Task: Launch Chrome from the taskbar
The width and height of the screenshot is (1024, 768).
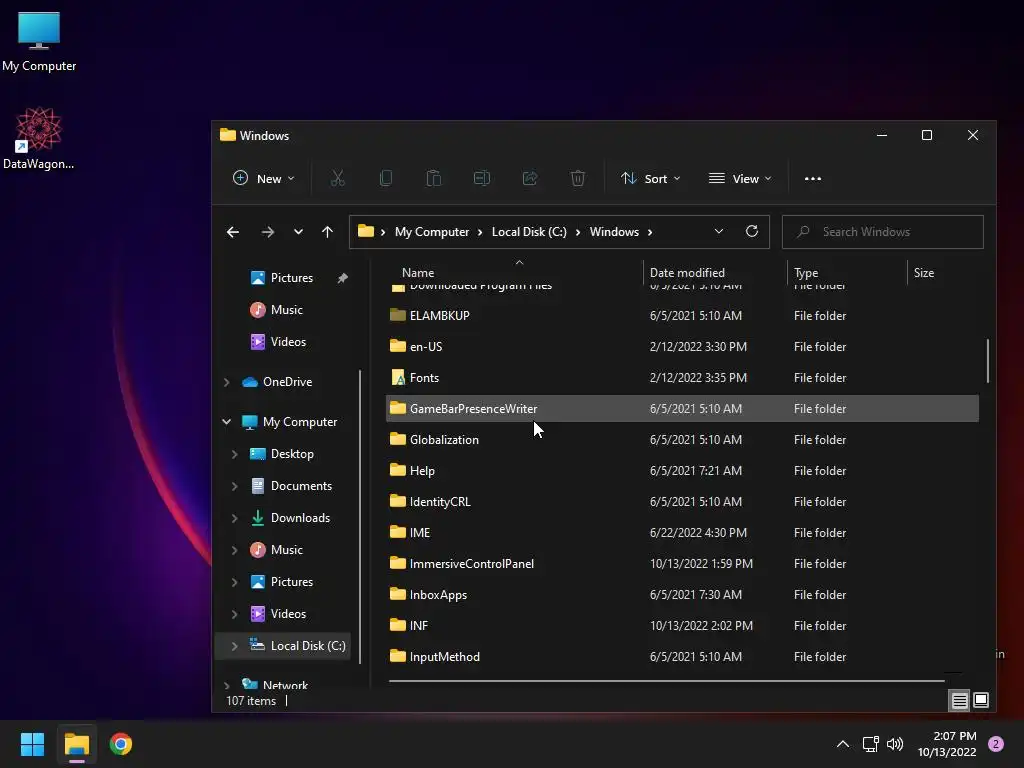Action: pyautogui.click(x=121, y=744)
